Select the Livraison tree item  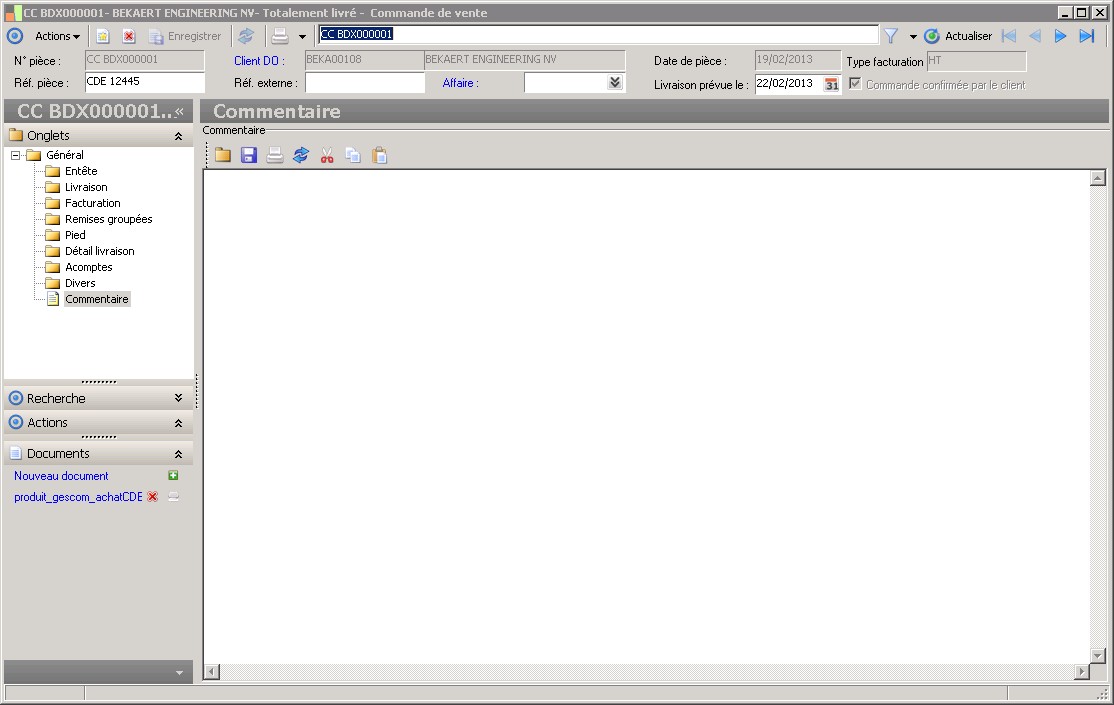point(86,187)
